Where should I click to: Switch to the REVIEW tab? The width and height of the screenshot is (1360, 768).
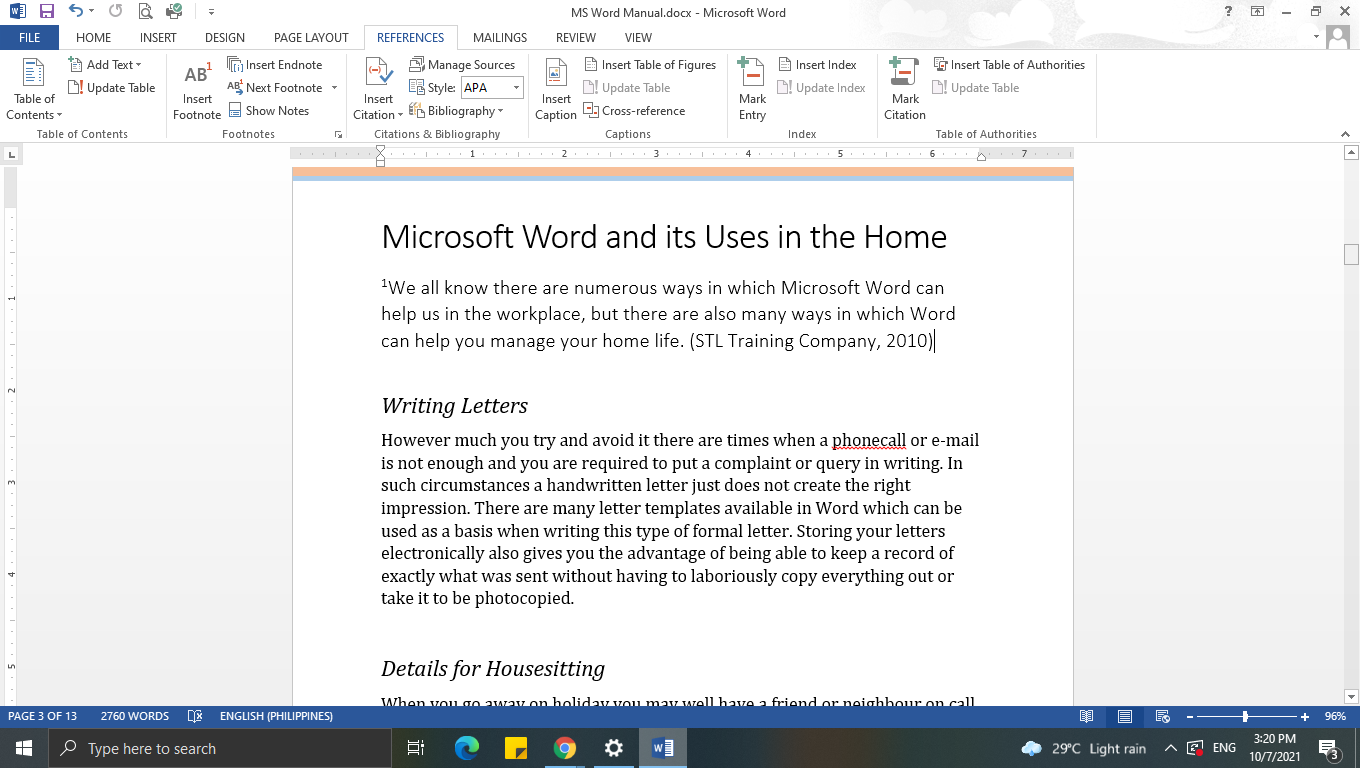point(576,37)
